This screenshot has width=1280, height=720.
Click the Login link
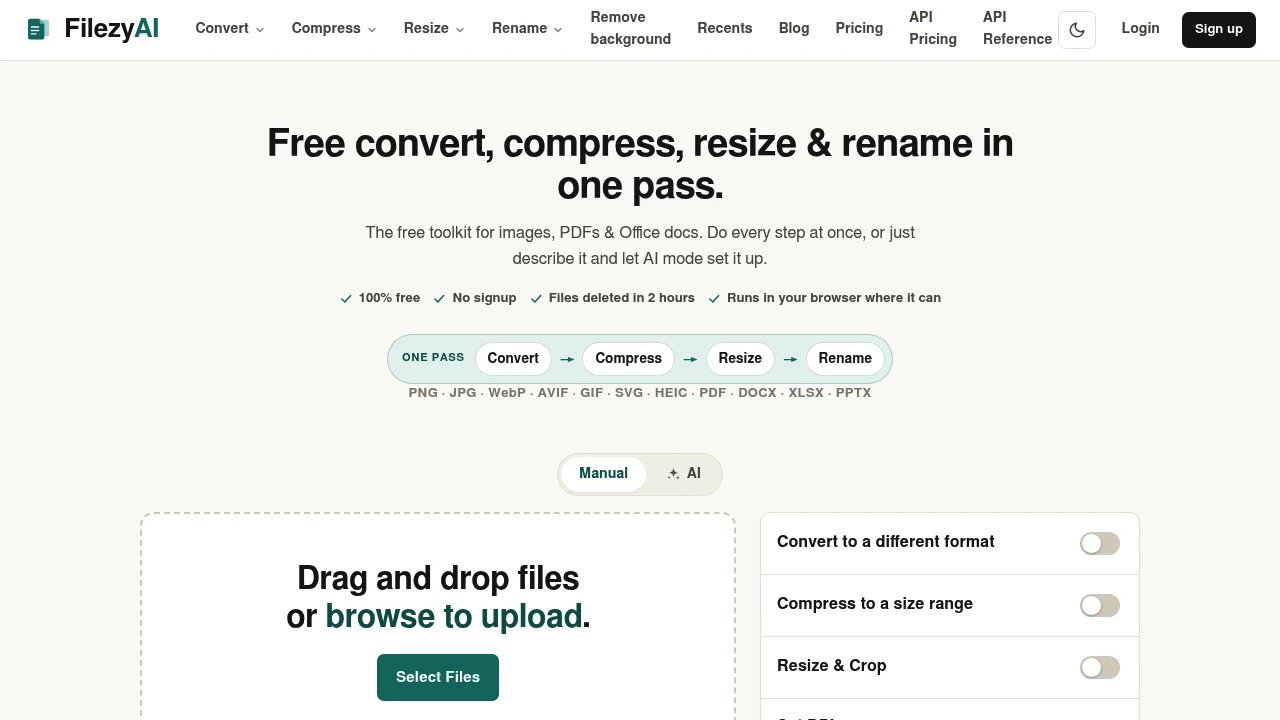coord(1140,28)
